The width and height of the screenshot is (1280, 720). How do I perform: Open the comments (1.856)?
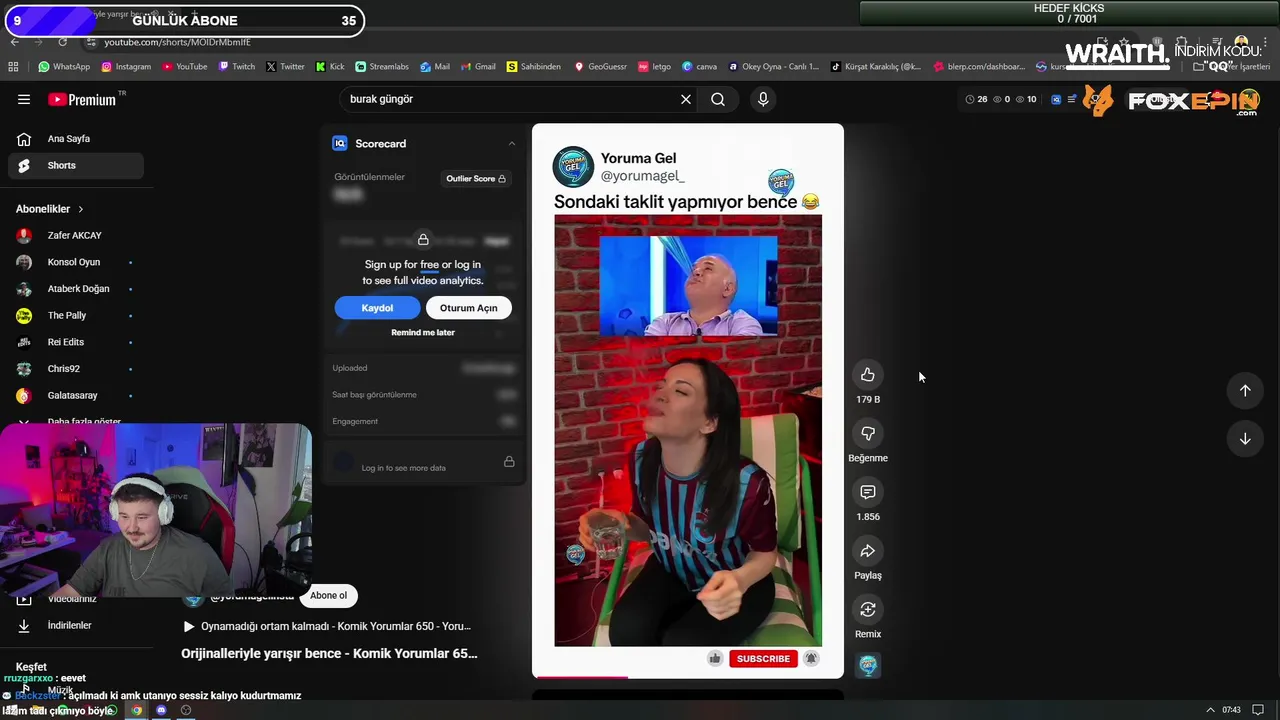(868, 492)
